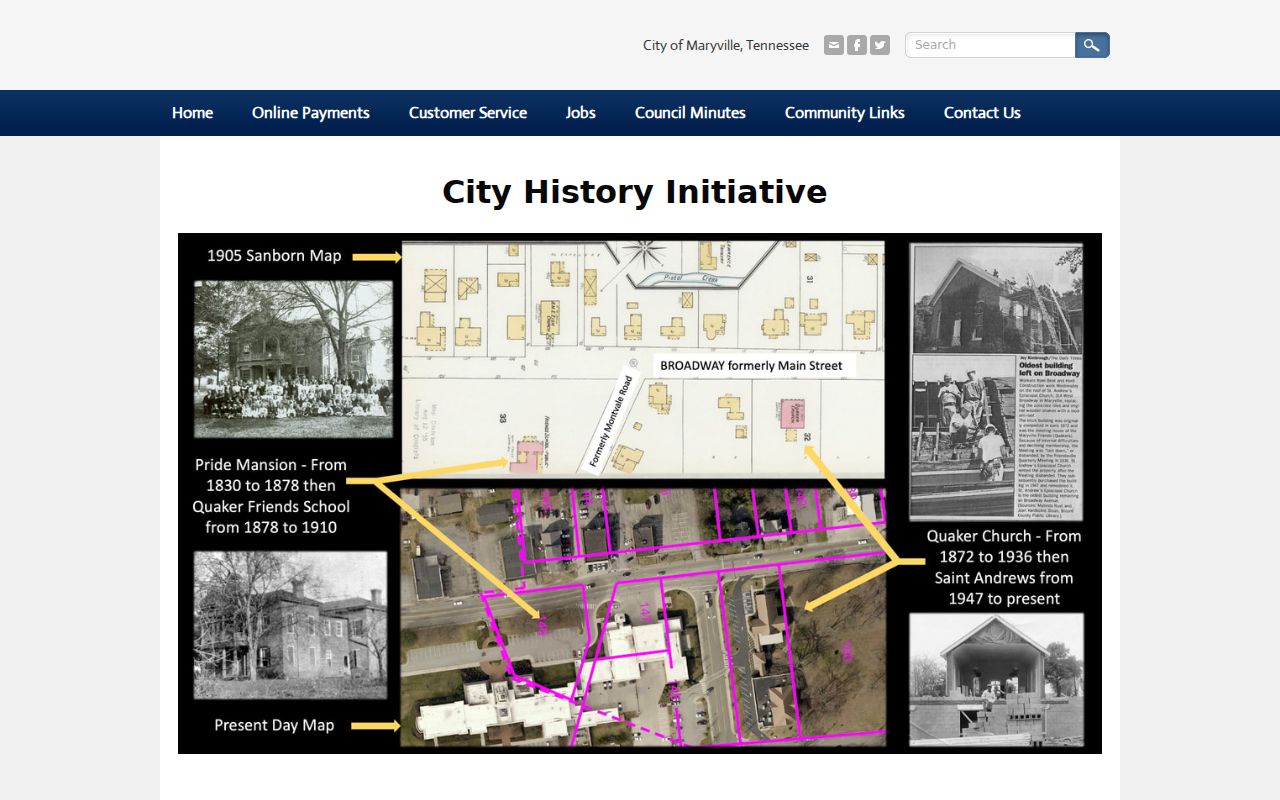Open the Contact Us menu item
The height and width of the screenshot is (800, 1280).
(x=982, y=113)
